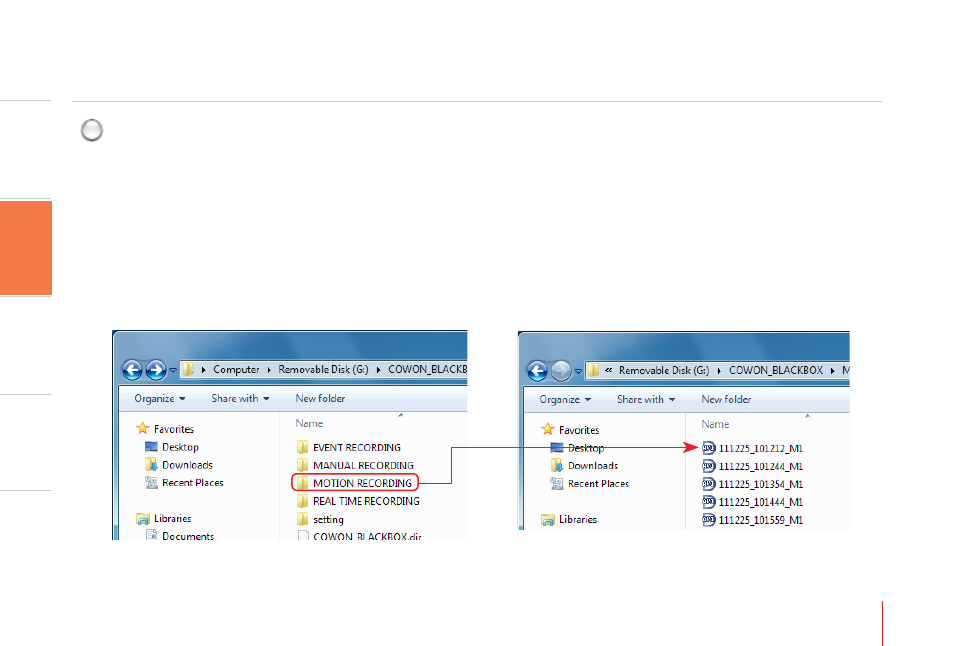Click Back arrow in left Explorer window

tap(132, 369)
